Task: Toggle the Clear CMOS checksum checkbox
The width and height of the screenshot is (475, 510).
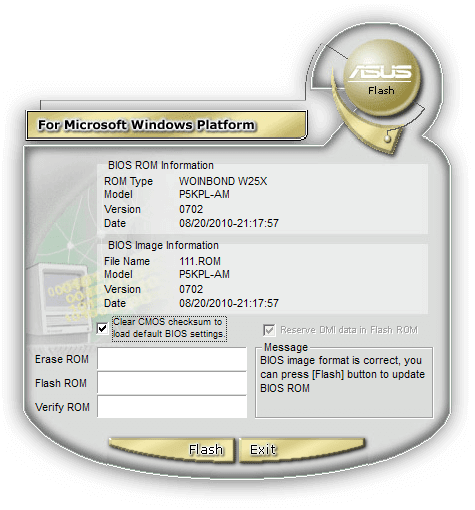Action: [102, 329]
